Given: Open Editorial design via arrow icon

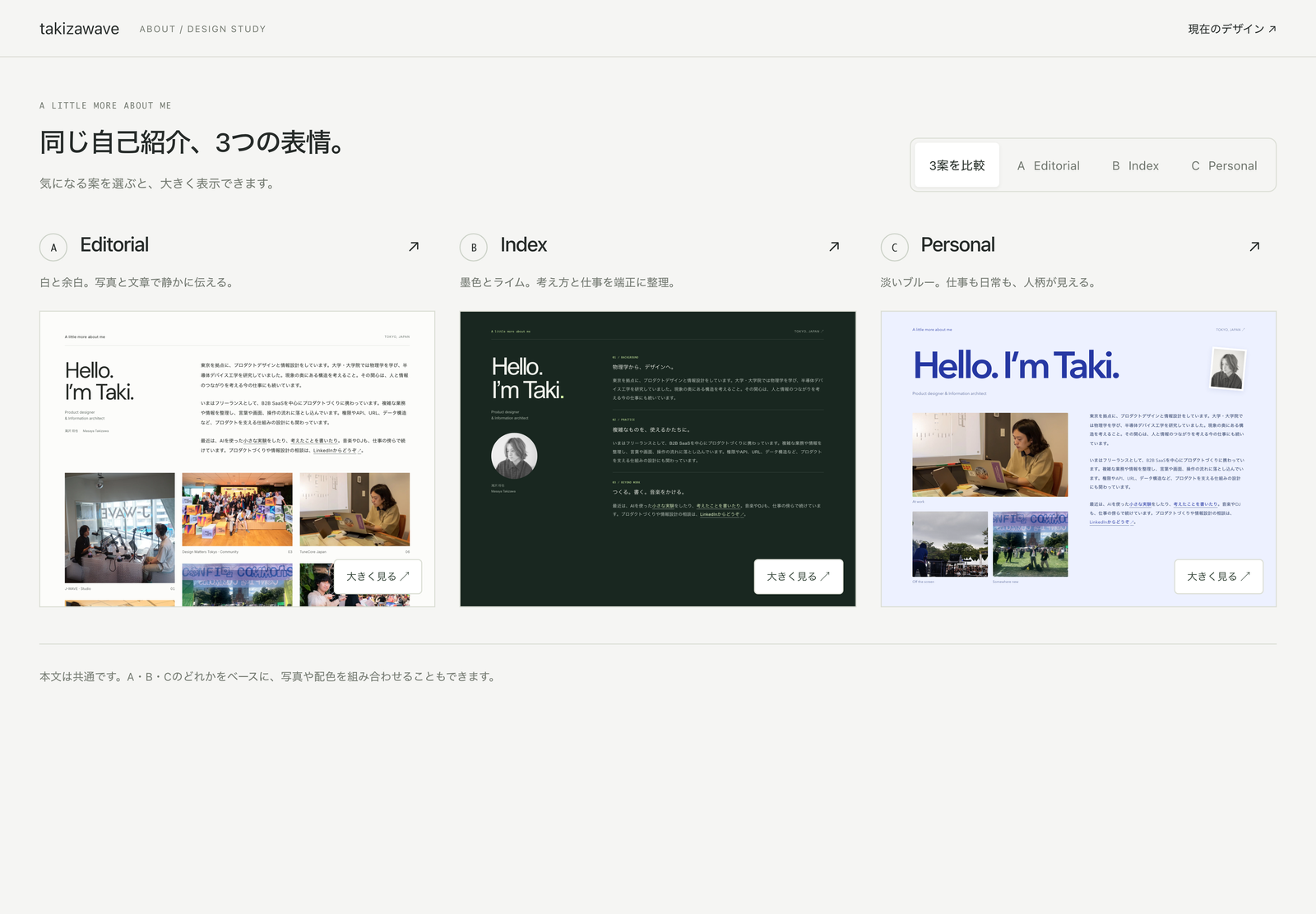Looking at the screenshot, I should pyautogui.click(x=414, y=246).
